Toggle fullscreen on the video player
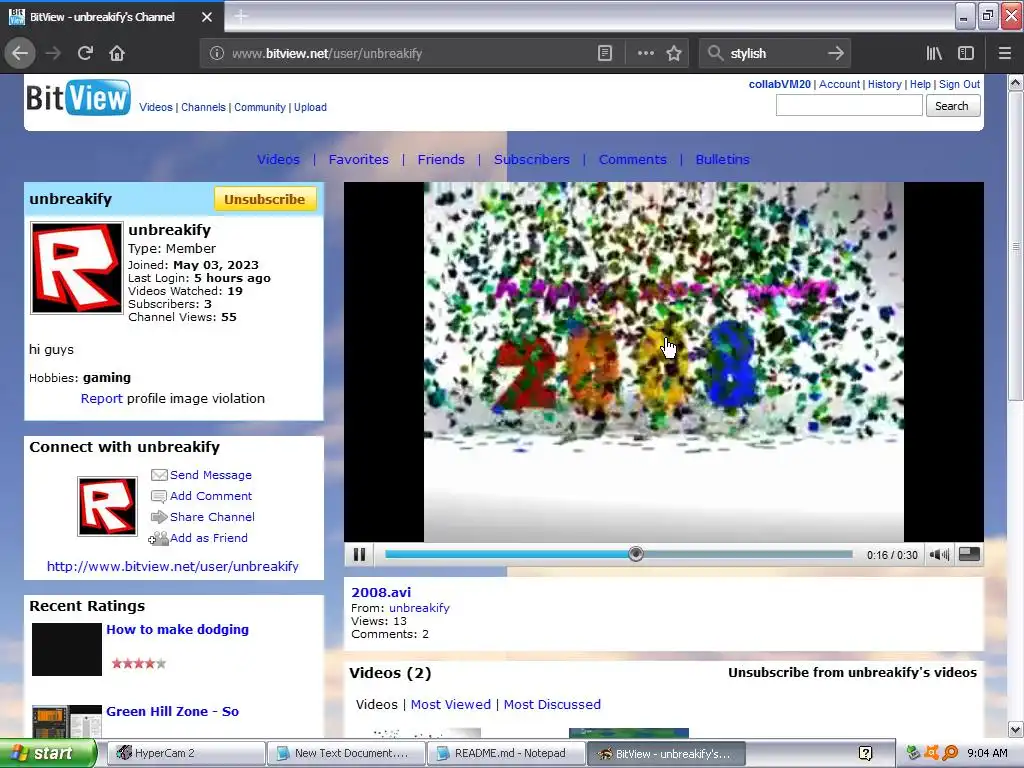1024x768 pixels. (969, 554)
